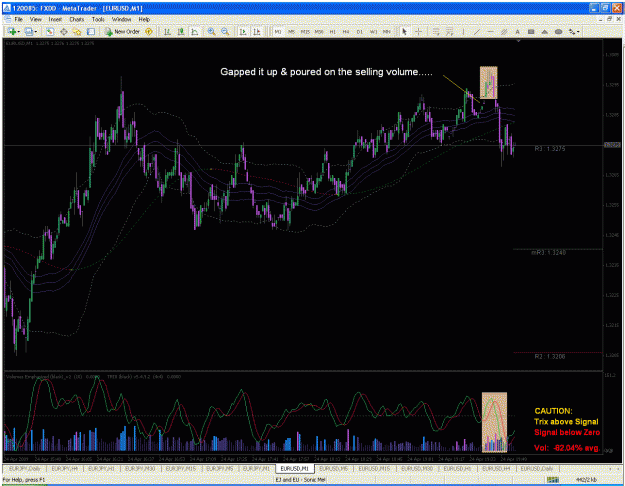Toggle the Navigator star folder icon
This screenshot has width=625, height=486.
coord(77,31)
